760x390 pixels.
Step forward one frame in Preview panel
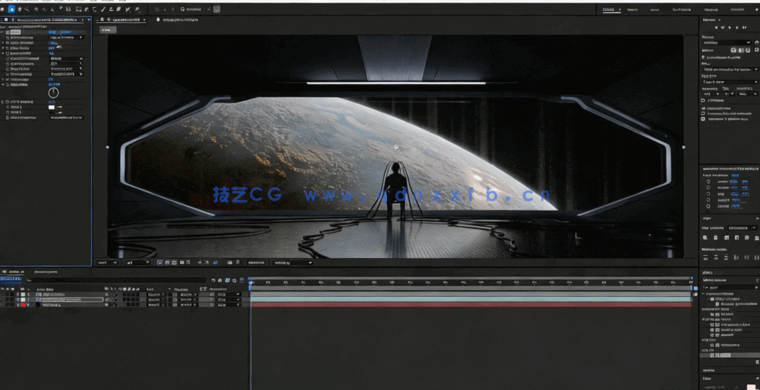[x=737, y=28]
